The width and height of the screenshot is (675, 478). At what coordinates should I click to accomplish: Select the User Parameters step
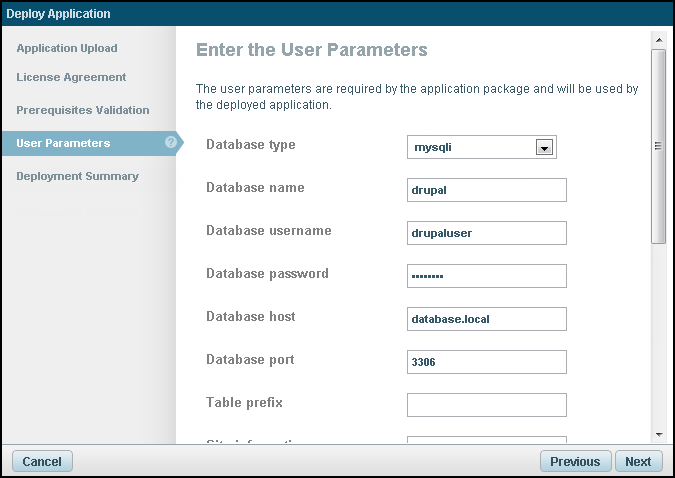[63, 143]
